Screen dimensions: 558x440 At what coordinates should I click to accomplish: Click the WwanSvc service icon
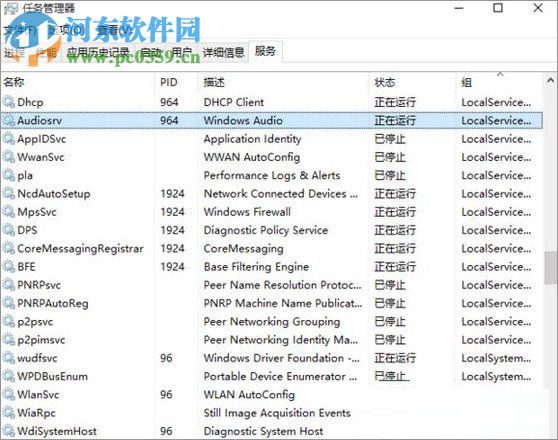(x=9, y=157)
